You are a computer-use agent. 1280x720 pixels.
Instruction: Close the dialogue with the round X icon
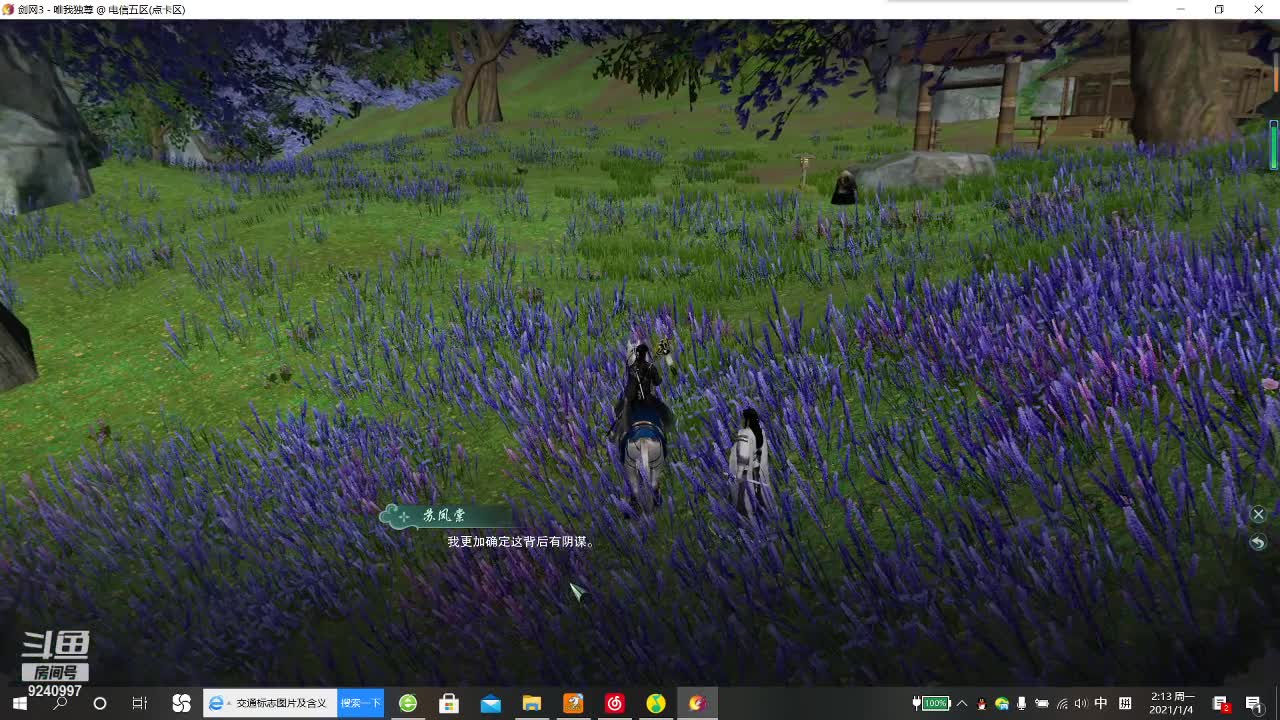[x=1258, y=514]
